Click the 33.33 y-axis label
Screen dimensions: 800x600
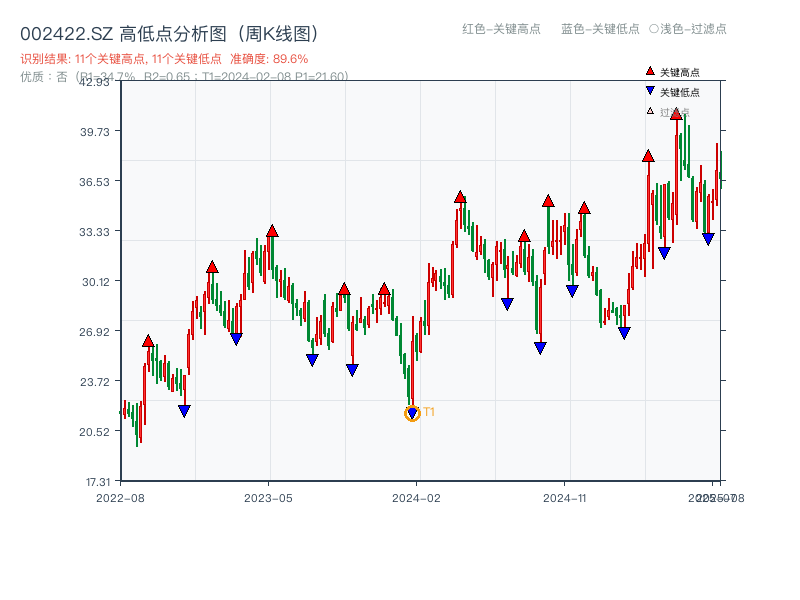pos(94,232)
